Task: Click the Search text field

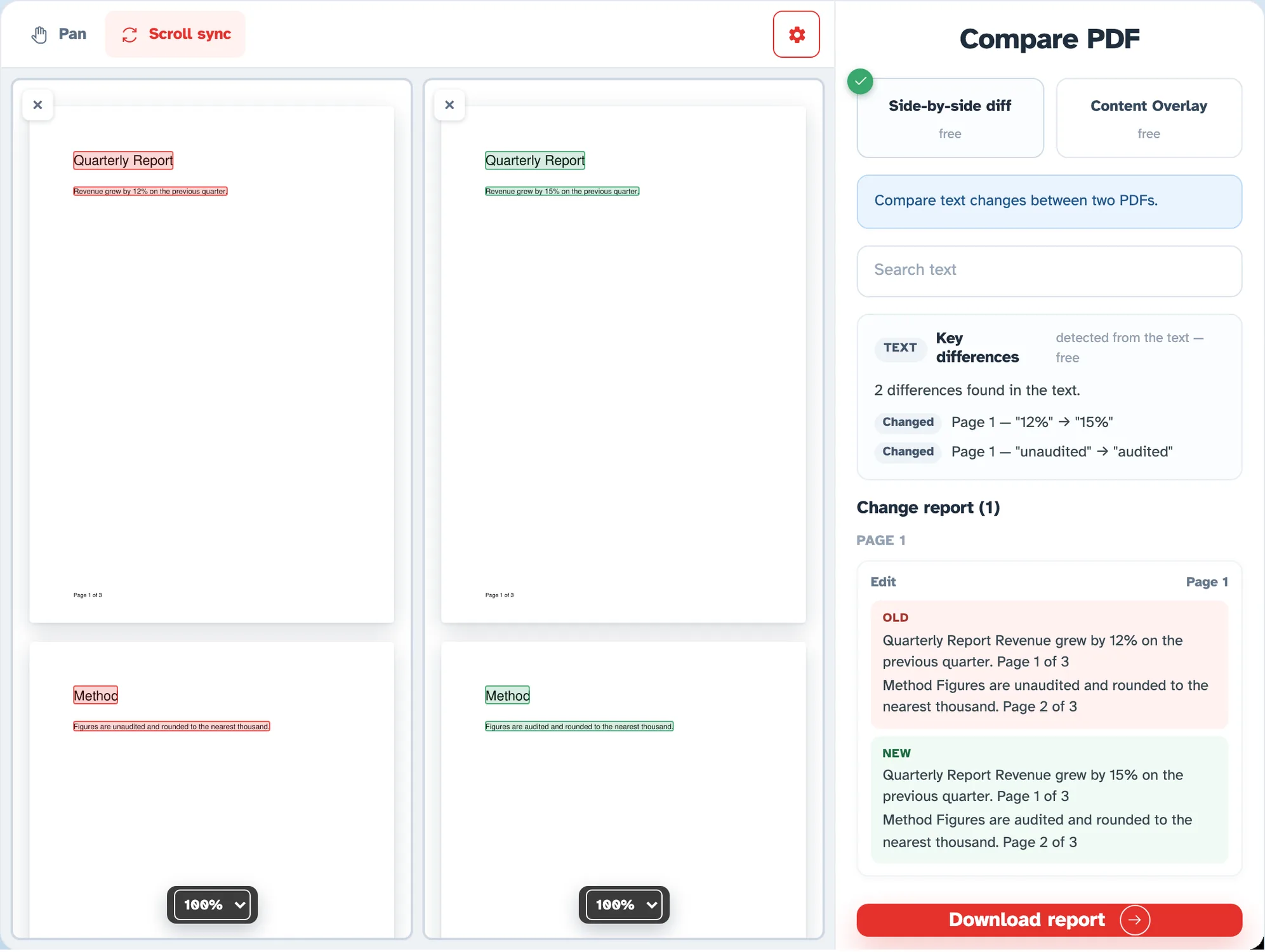Action: pyautogui.click(x=1049, y=270)
